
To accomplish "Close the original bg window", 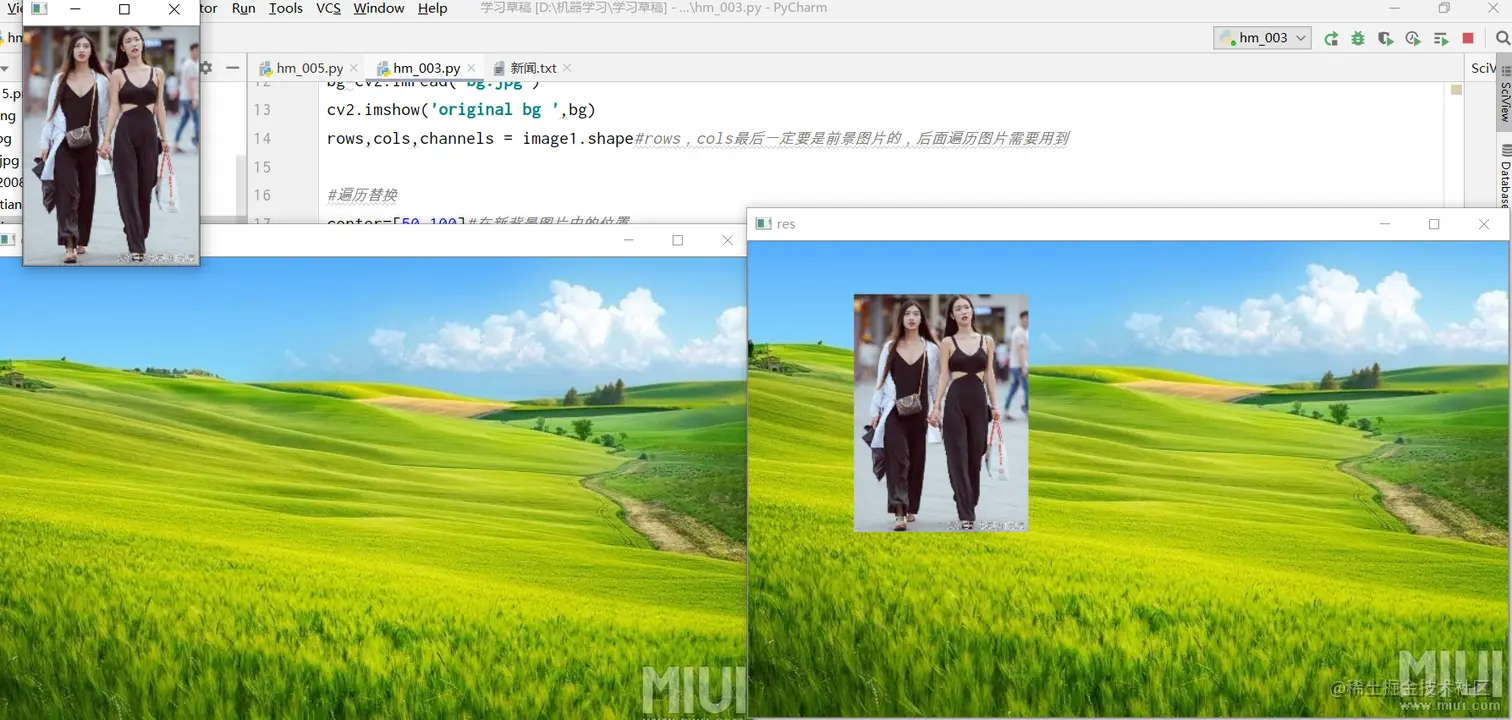I will (727, 240).
